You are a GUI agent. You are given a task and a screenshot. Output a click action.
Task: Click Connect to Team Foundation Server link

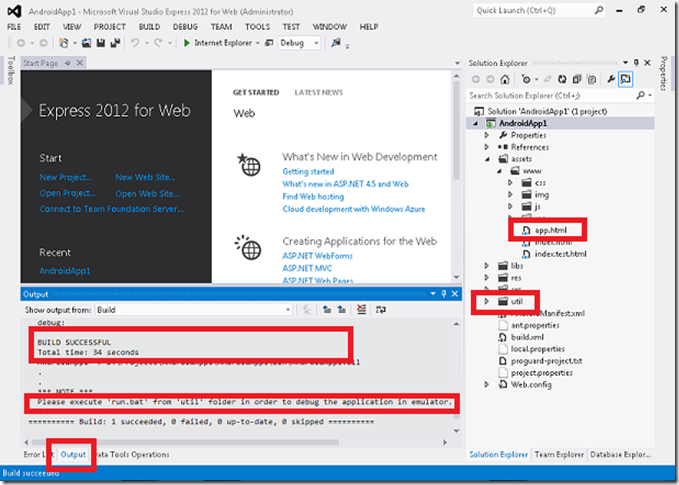coord(111,209)
